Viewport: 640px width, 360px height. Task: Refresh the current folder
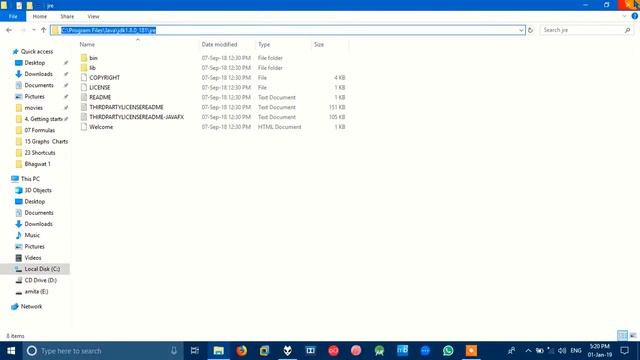[x=530, y=30]
